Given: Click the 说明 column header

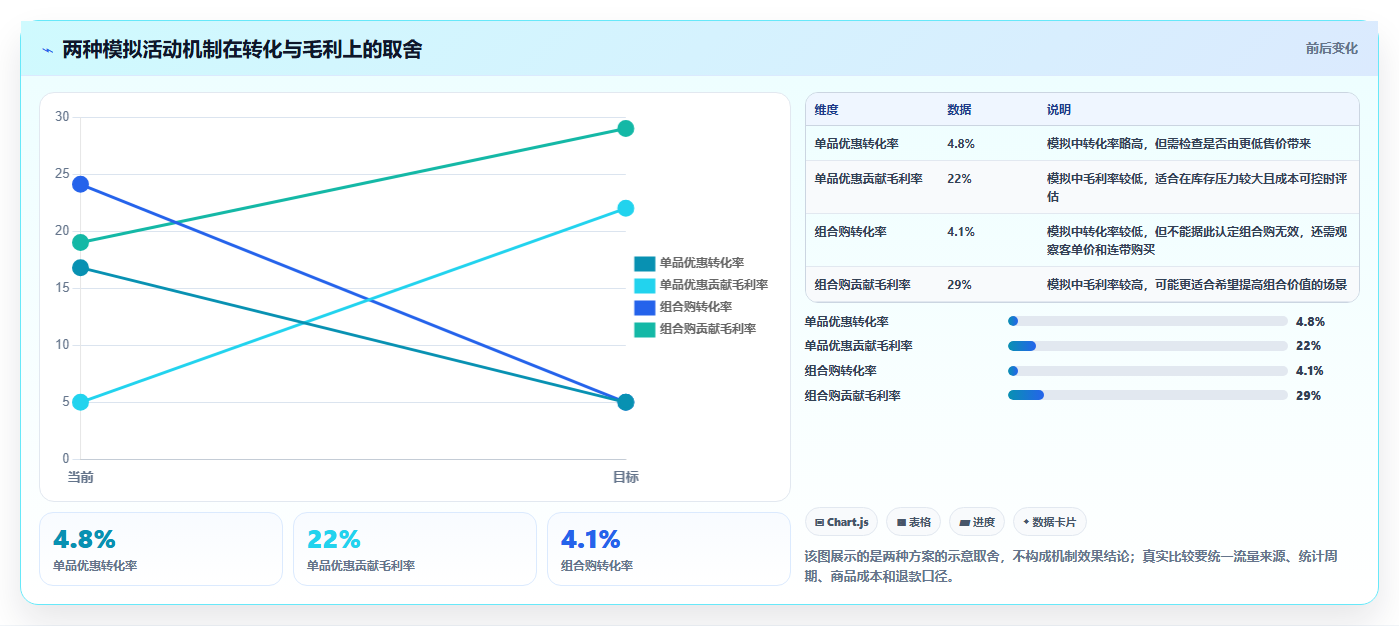Looking at the screenshot, I should (1059, 110).
